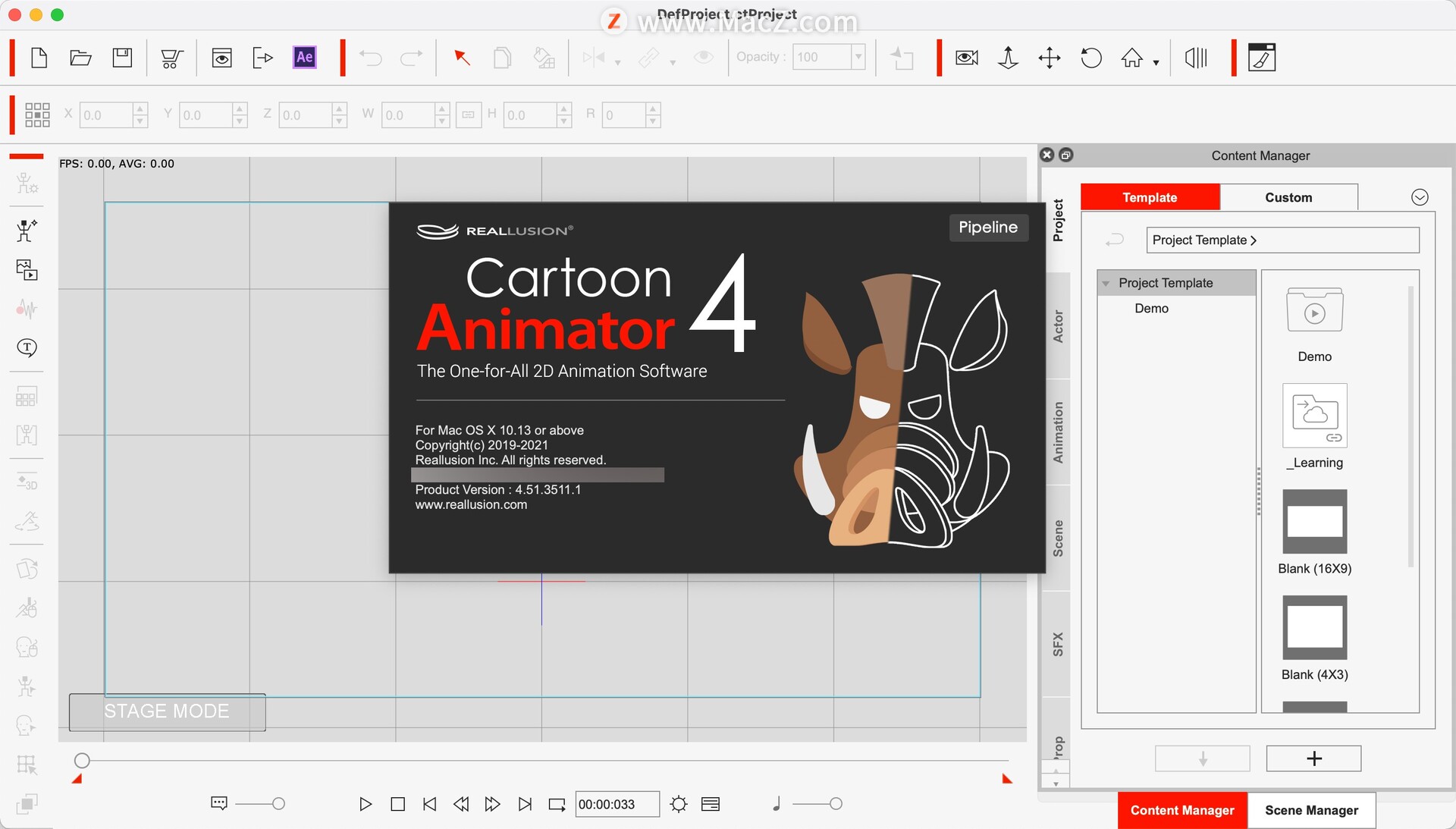Play the animation with the play button
1456x829 pixels.
click(x=365, y=804)
